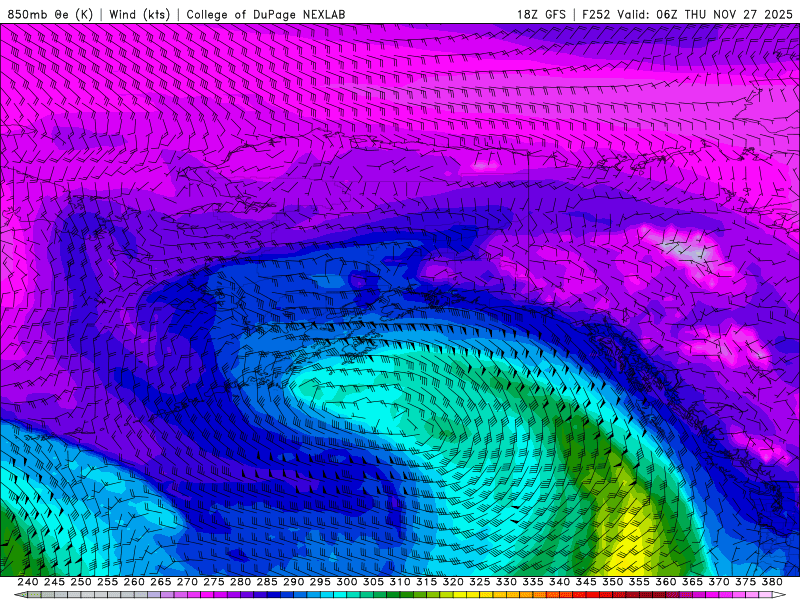Click the 255 value on color scale
The image size is (800, 600).
click(107, 582)
